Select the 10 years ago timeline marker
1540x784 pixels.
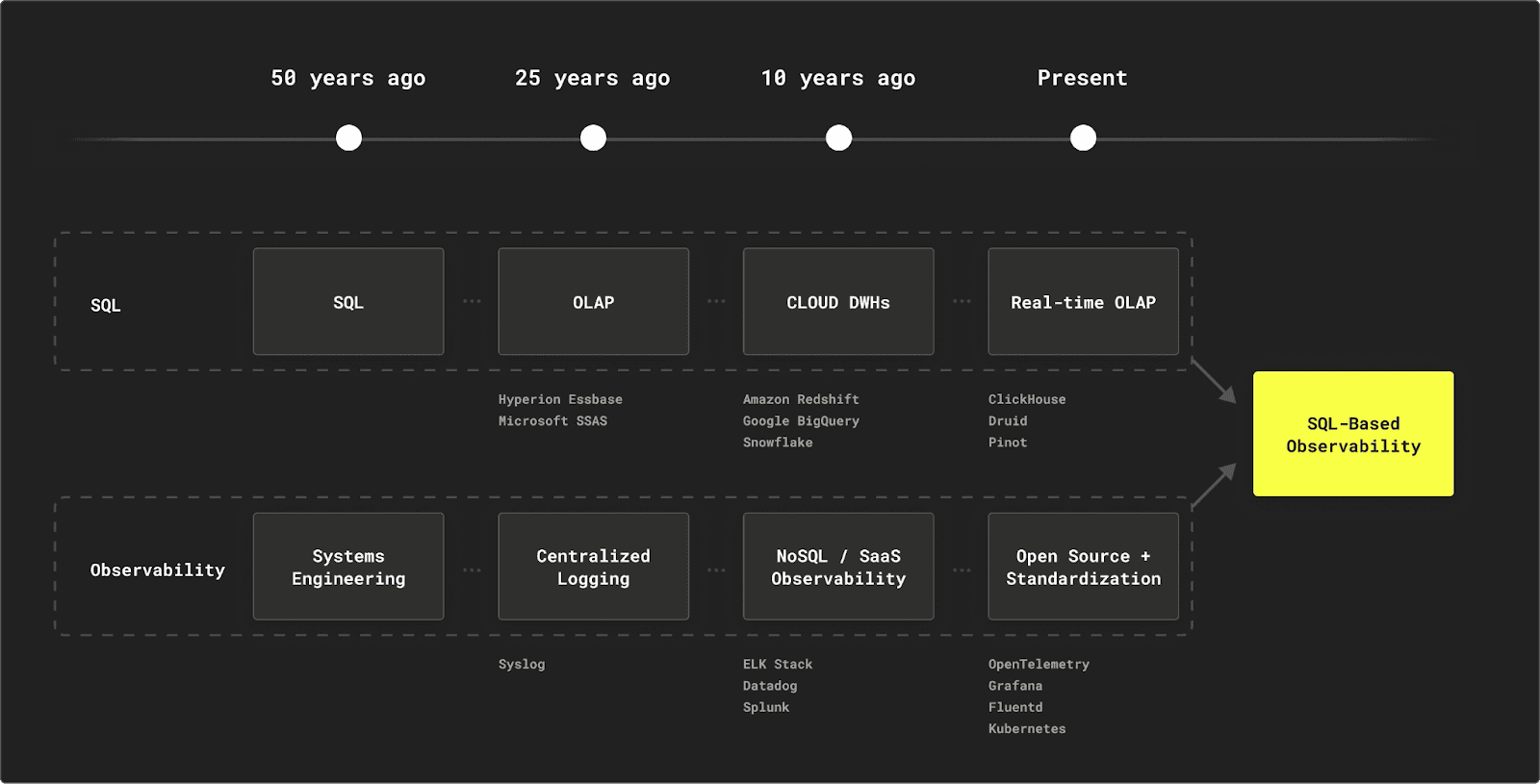[838, 138]
